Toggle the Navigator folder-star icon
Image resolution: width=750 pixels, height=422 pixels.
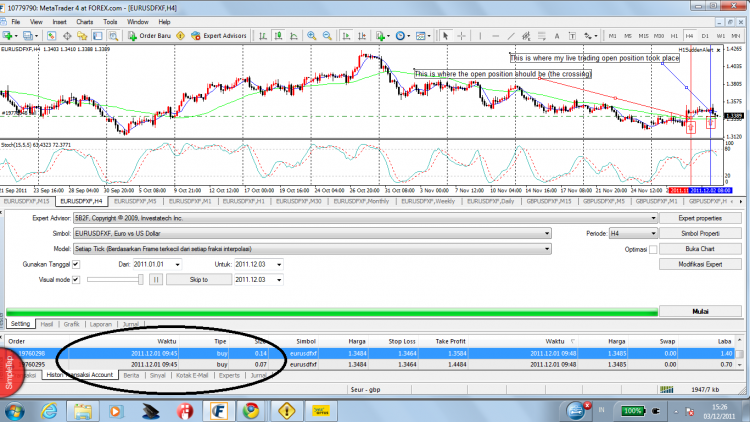[82, 36]
